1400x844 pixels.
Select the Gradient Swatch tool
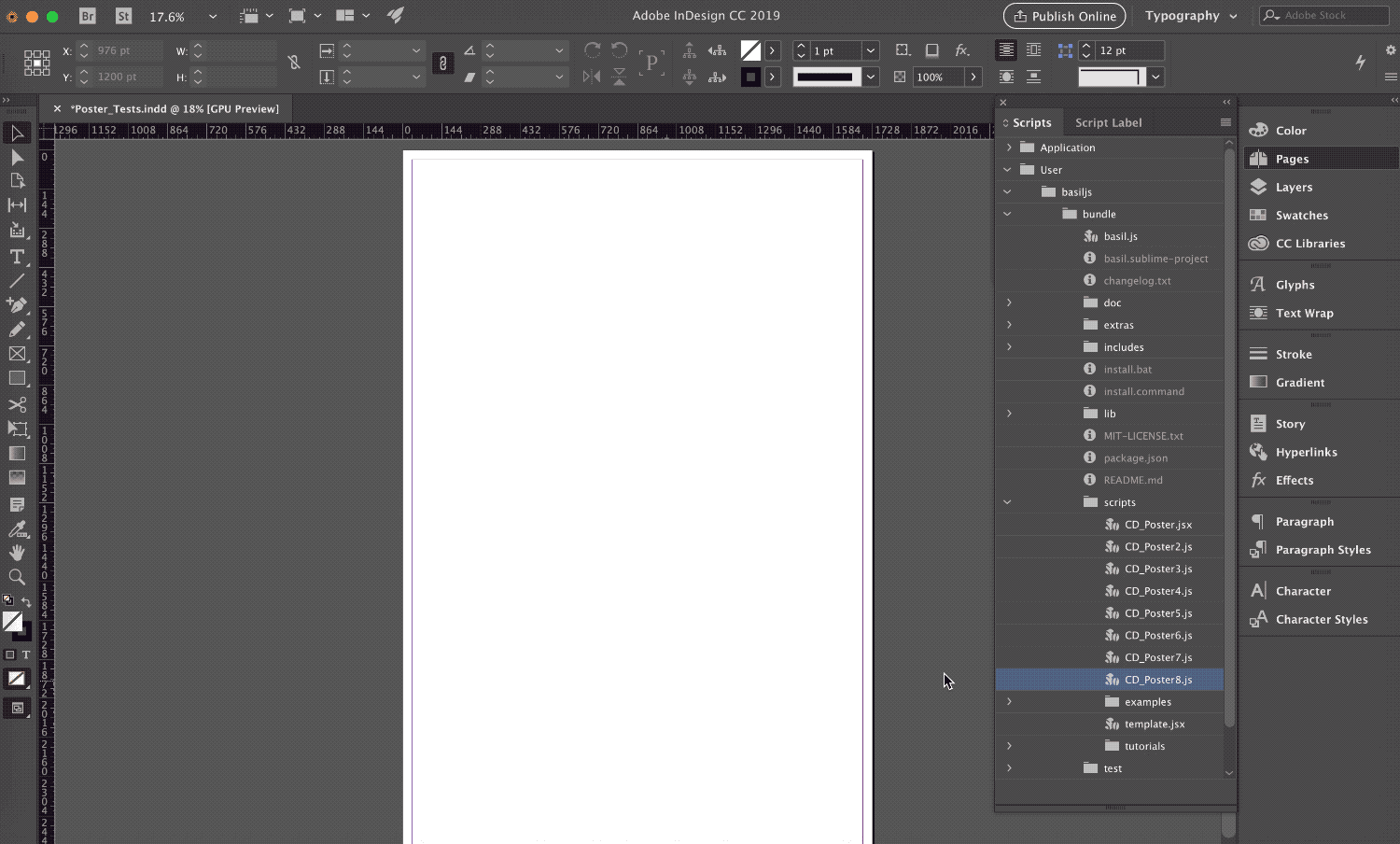pyautogui.click(x=17, y=453)
